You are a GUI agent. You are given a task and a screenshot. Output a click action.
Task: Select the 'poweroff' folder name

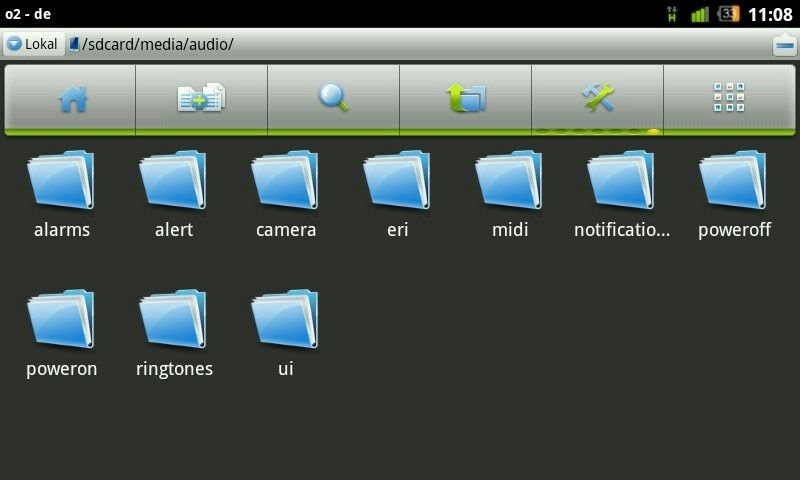734,230
